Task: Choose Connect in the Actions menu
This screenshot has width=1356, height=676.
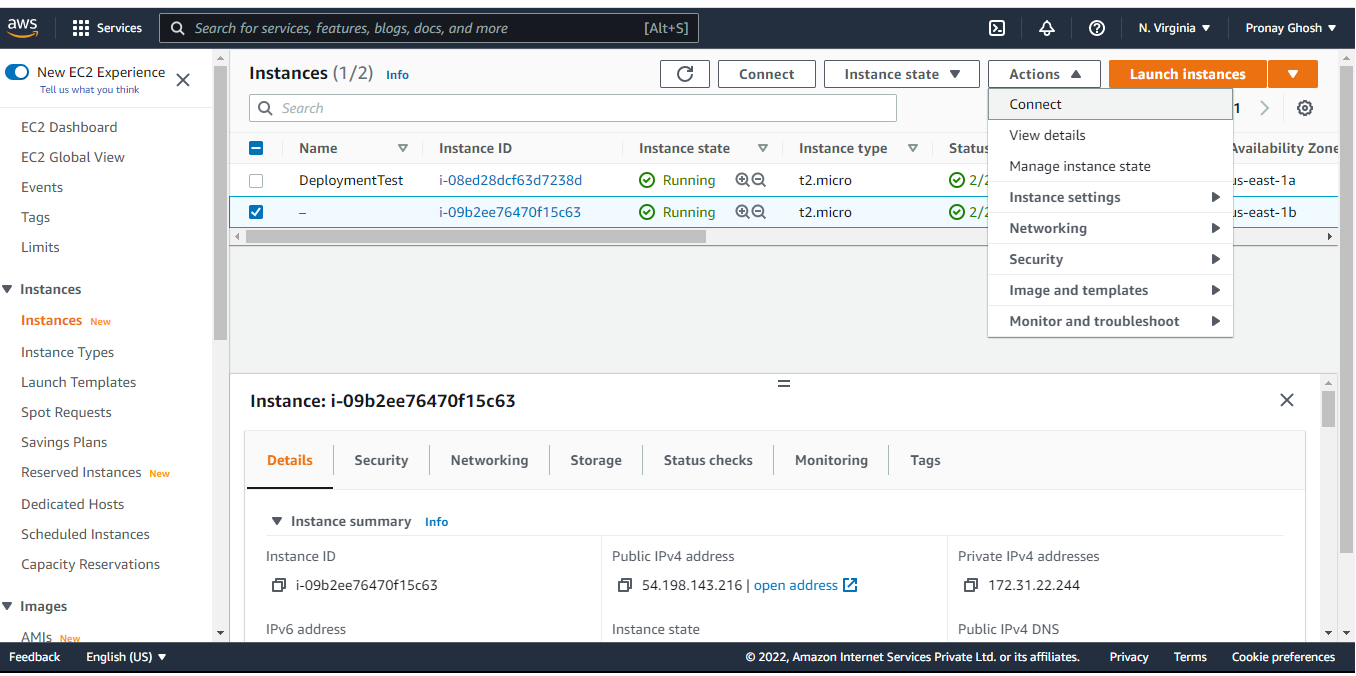Action: pyautogui.click(x=1110, y=104)
